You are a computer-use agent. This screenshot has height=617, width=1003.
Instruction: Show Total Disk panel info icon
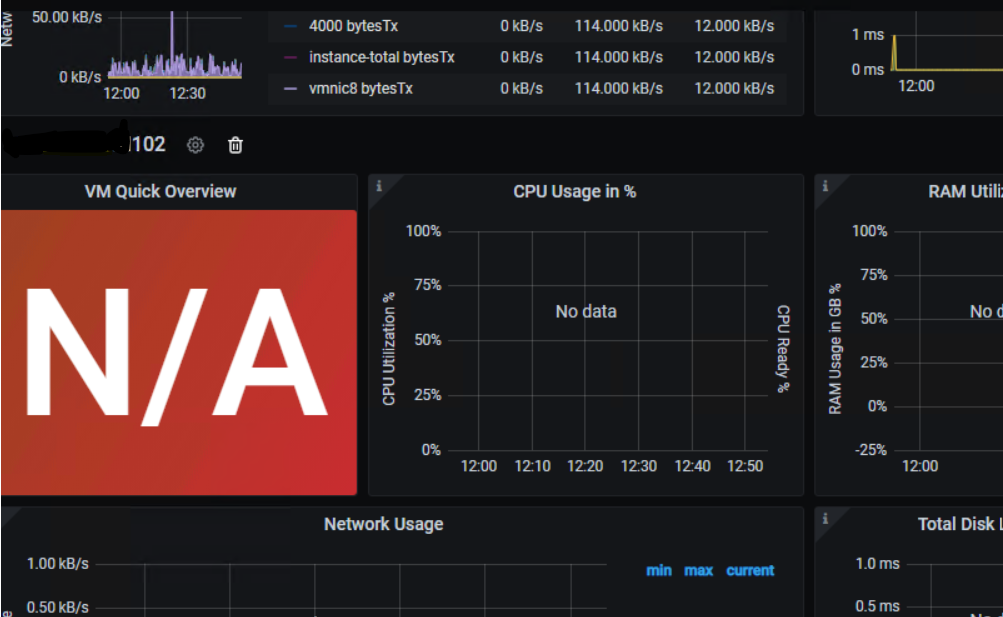click(825, 519)
